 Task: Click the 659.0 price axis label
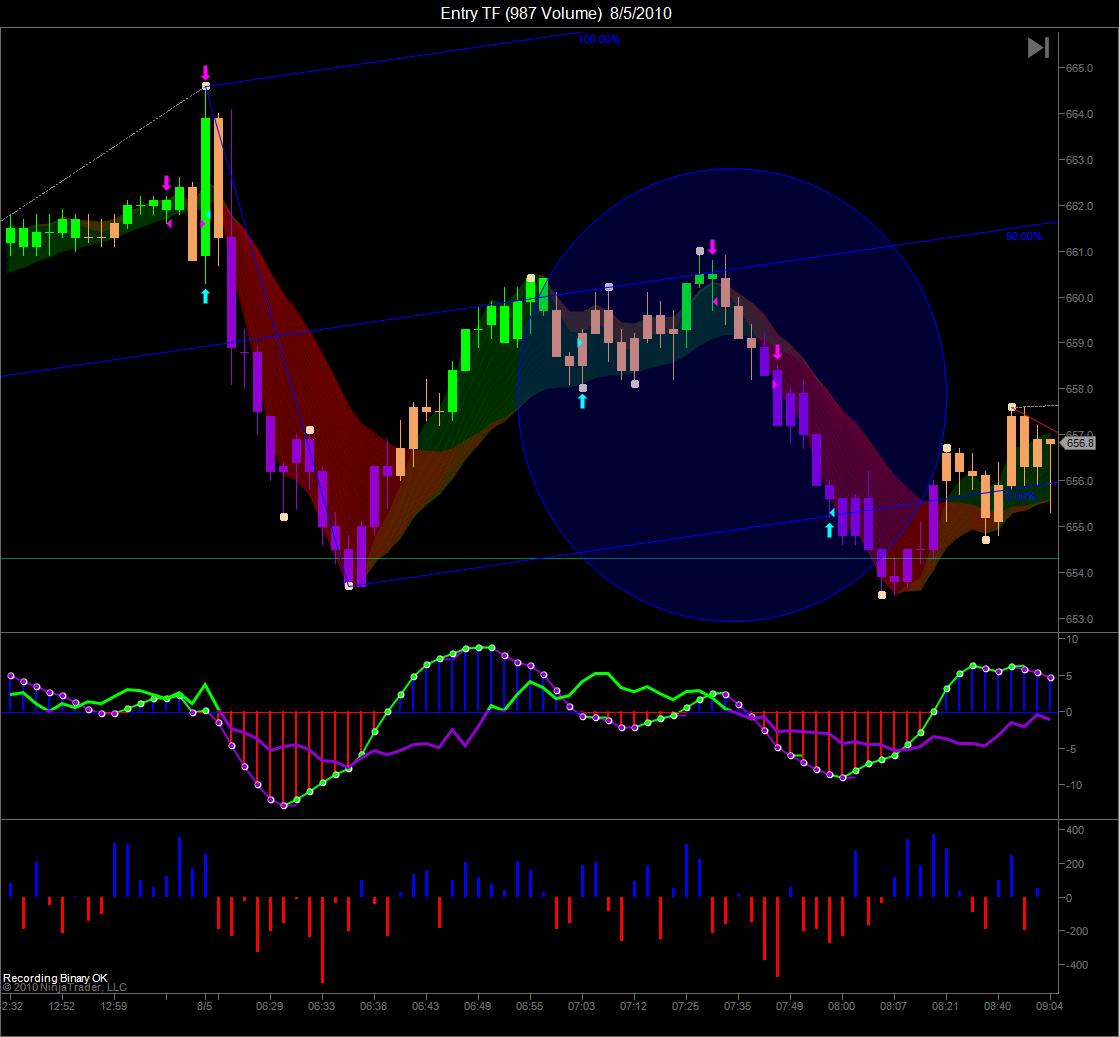point(1078,343)
